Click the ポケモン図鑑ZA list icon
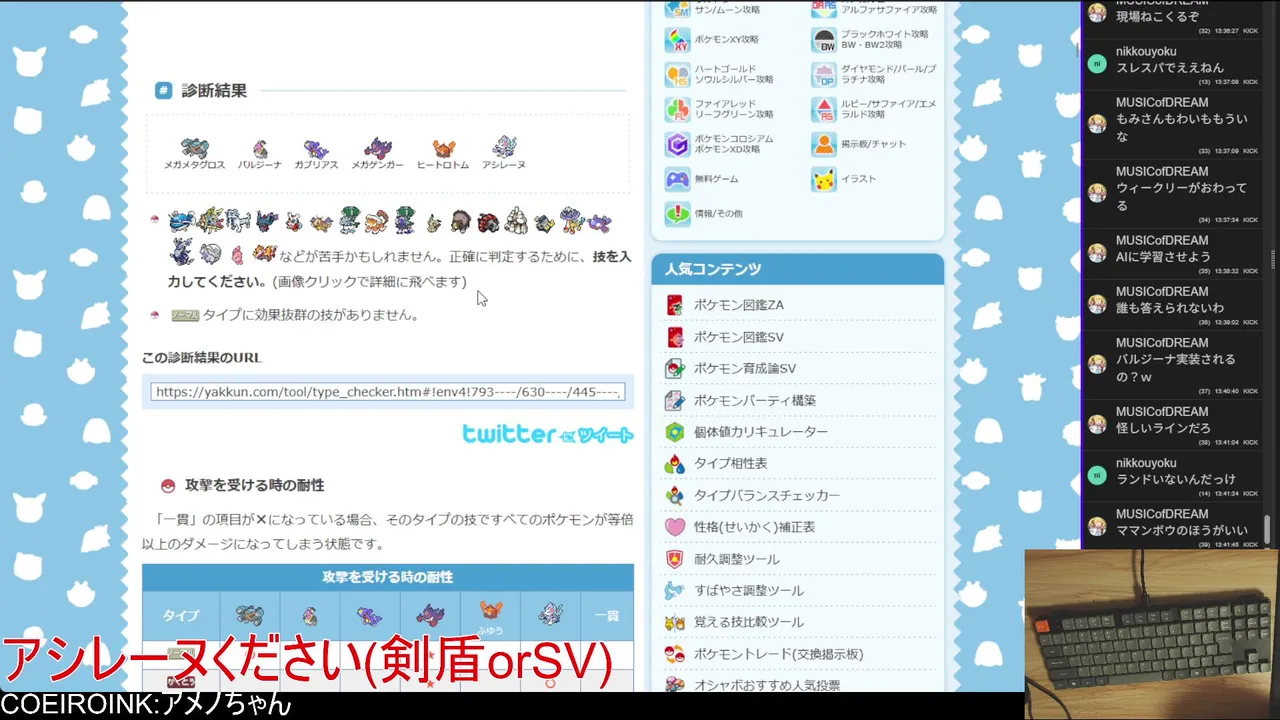1280x720 pixels. [x=675, y=305]
